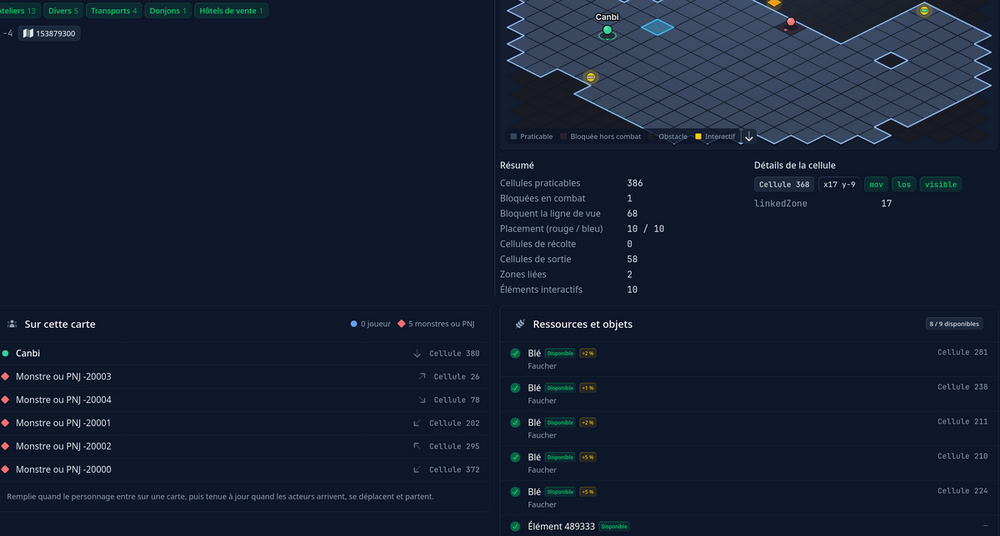Click the 'Cellules de sortie' value 58
Screen dimensions: 1000x536
coord(632,259)
